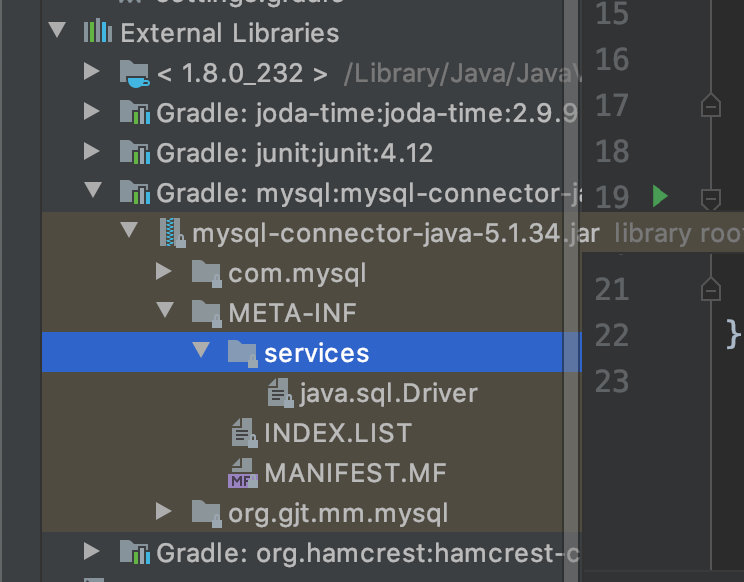Select the External Libraries label

click(230, 33)
